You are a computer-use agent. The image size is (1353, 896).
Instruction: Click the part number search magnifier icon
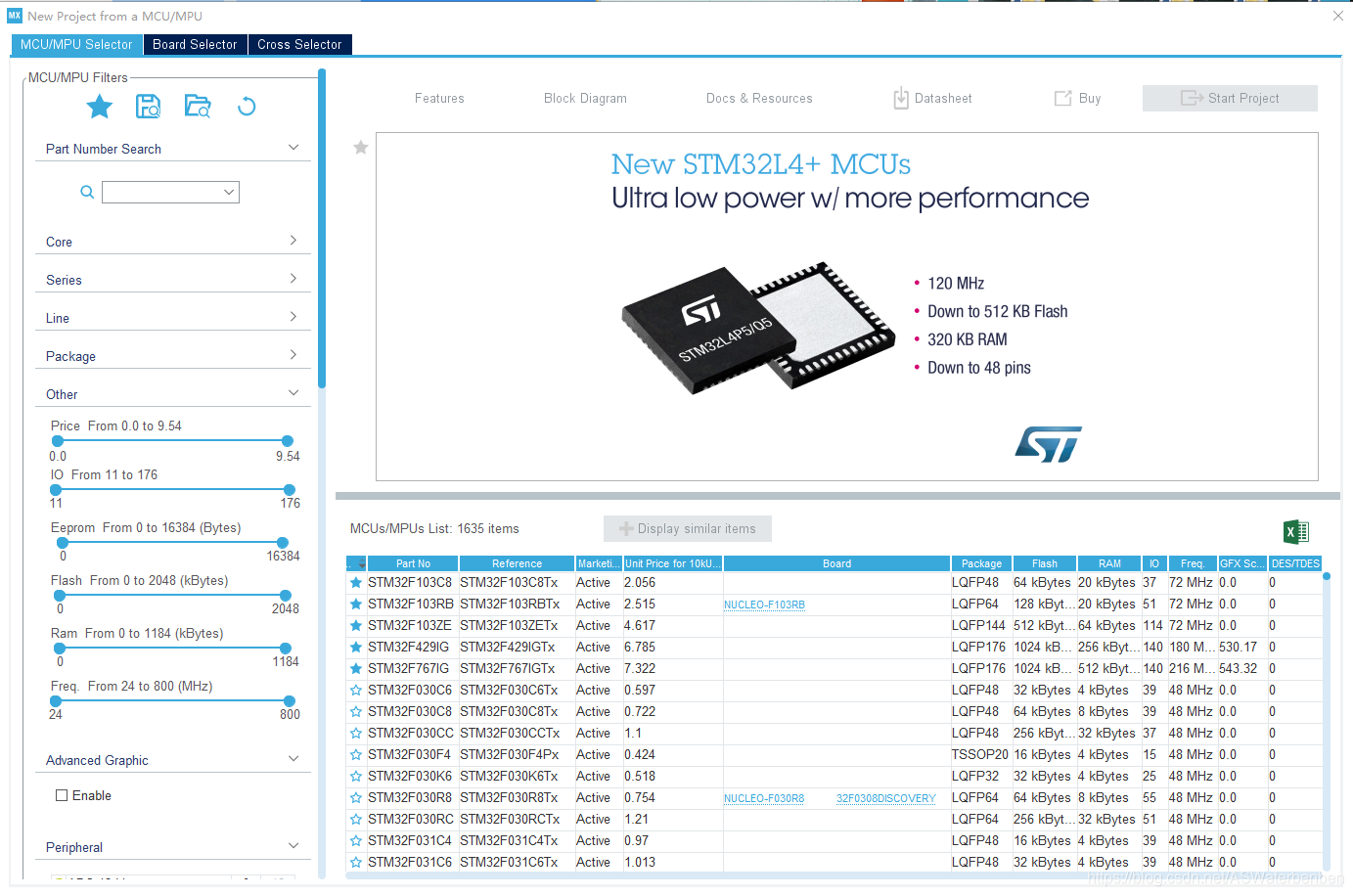(87, 193)
